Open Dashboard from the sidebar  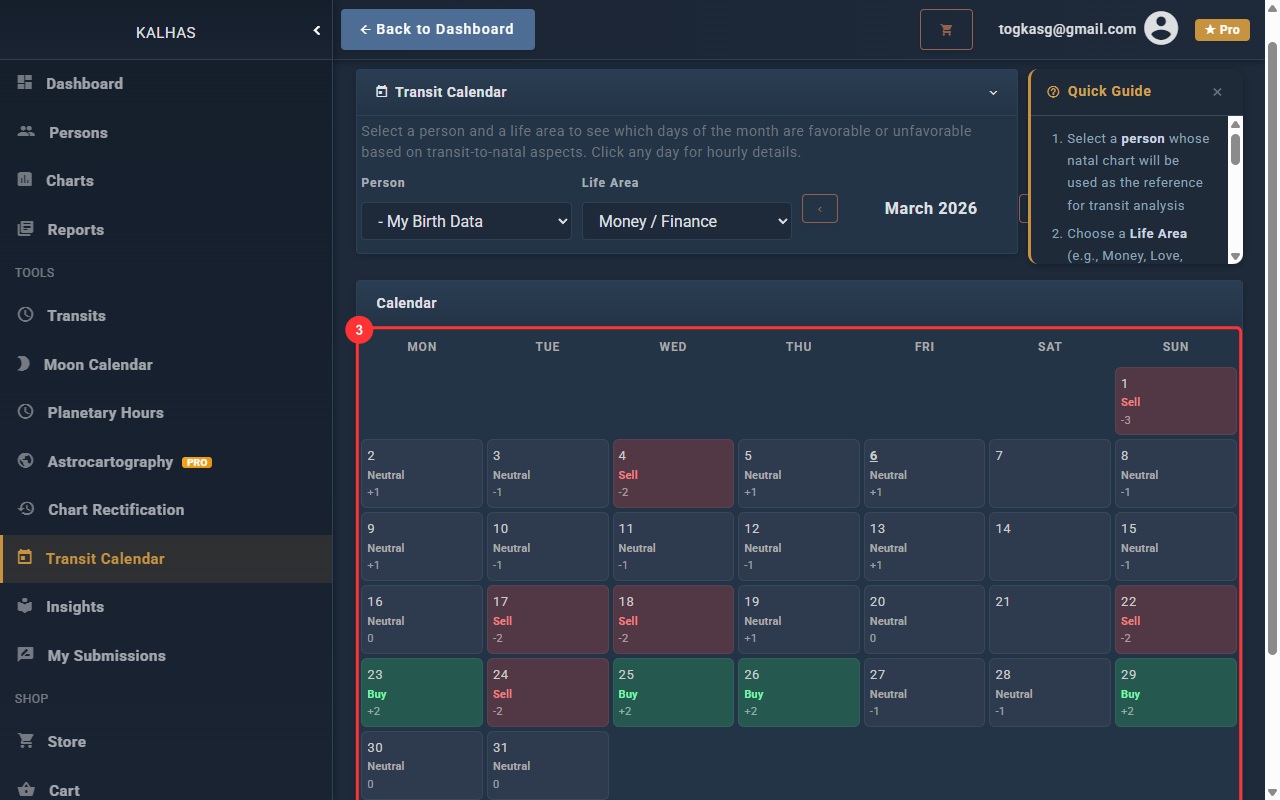84,84
